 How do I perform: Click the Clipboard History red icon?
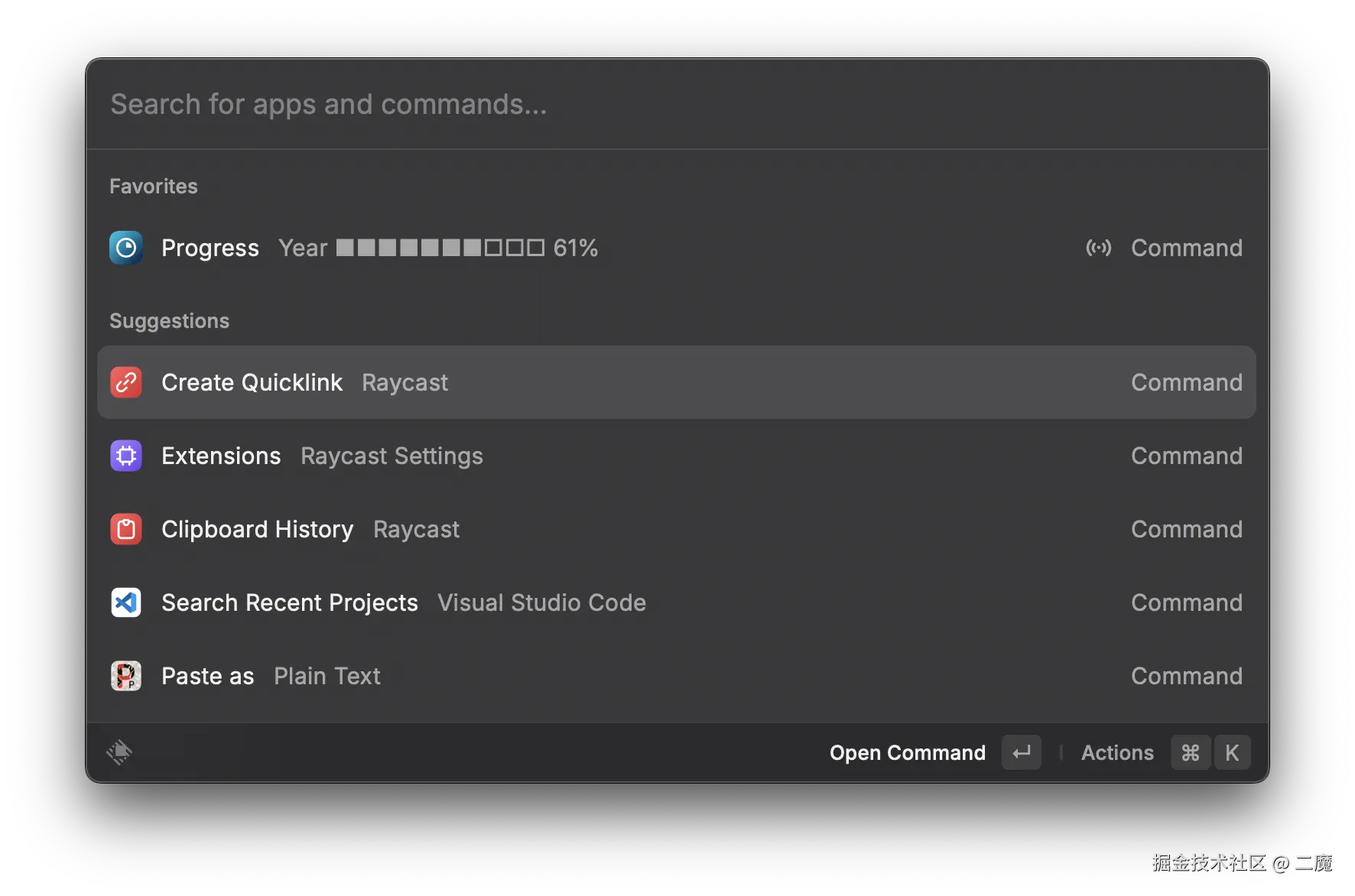[126, 529]
